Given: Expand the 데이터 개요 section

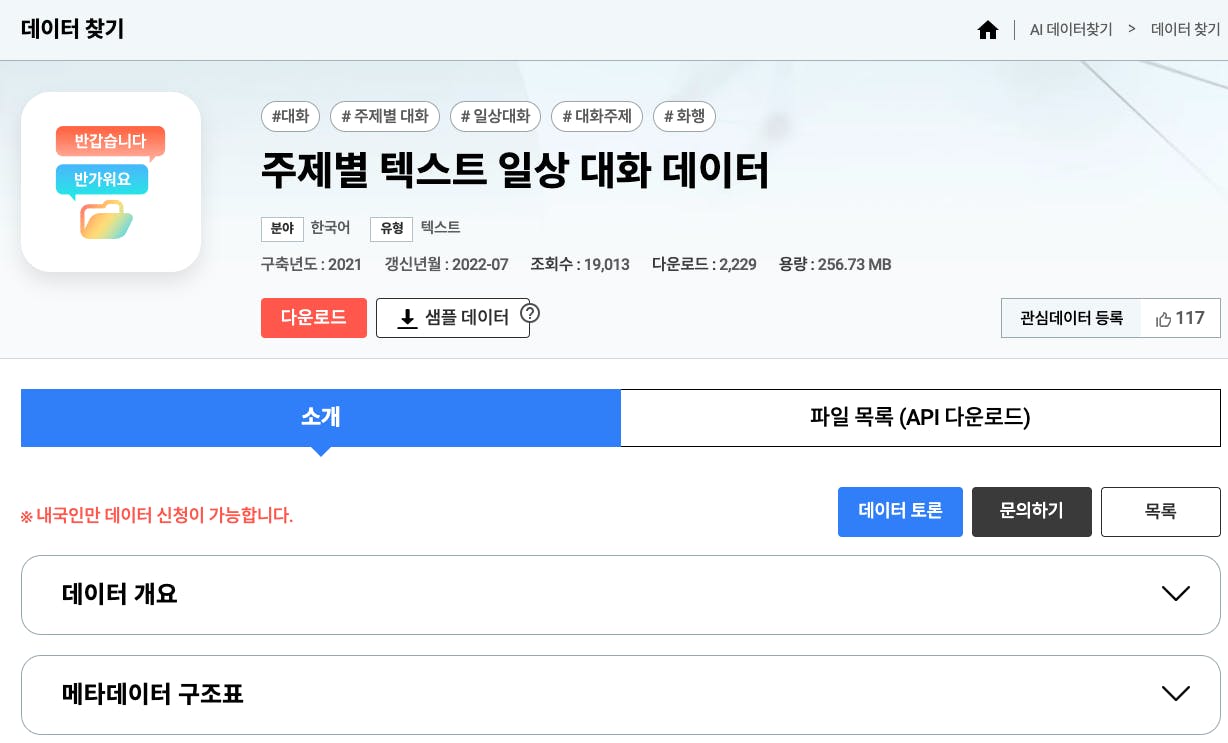Looking at the screenshot, I should coord(621,594).
